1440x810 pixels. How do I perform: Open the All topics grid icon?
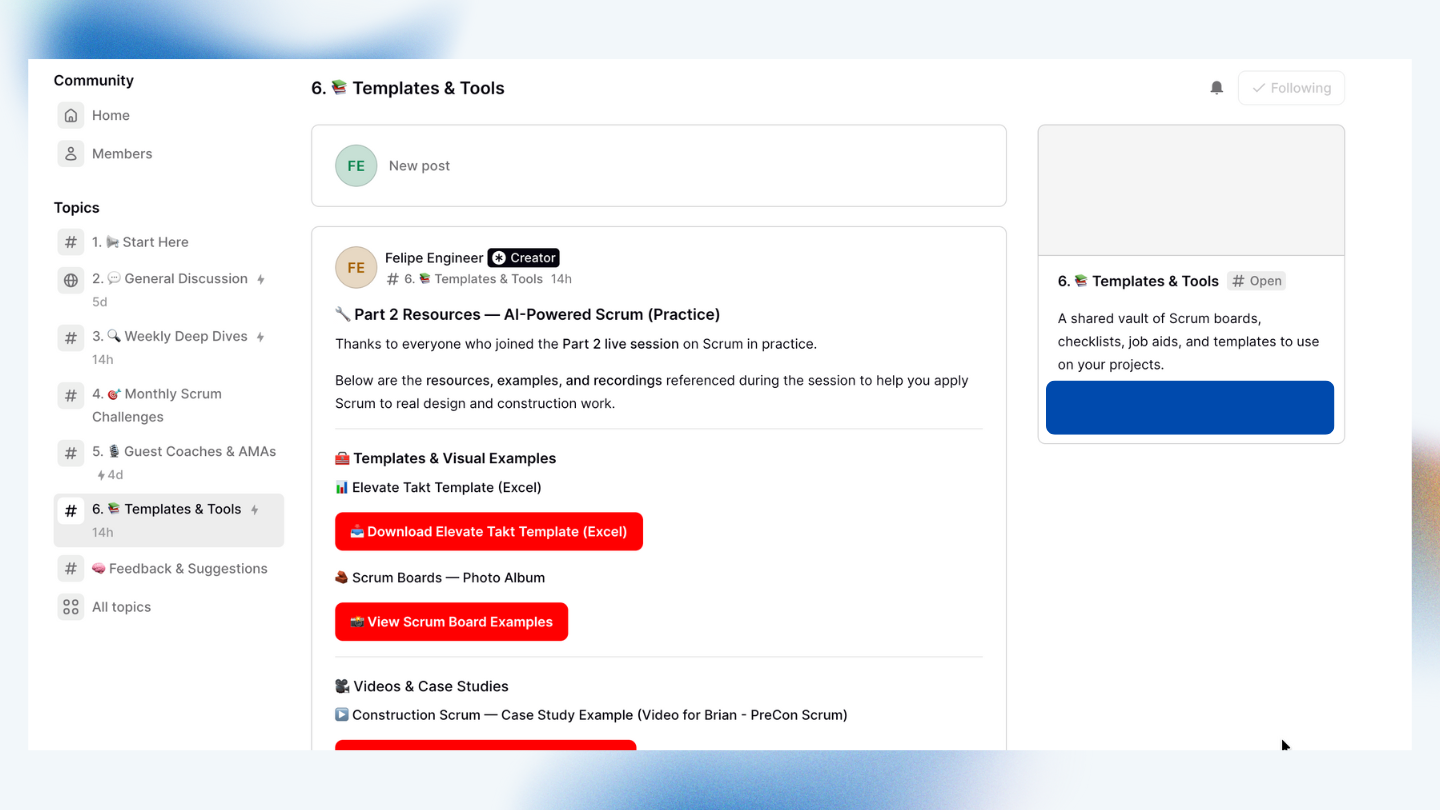(71, 607)
